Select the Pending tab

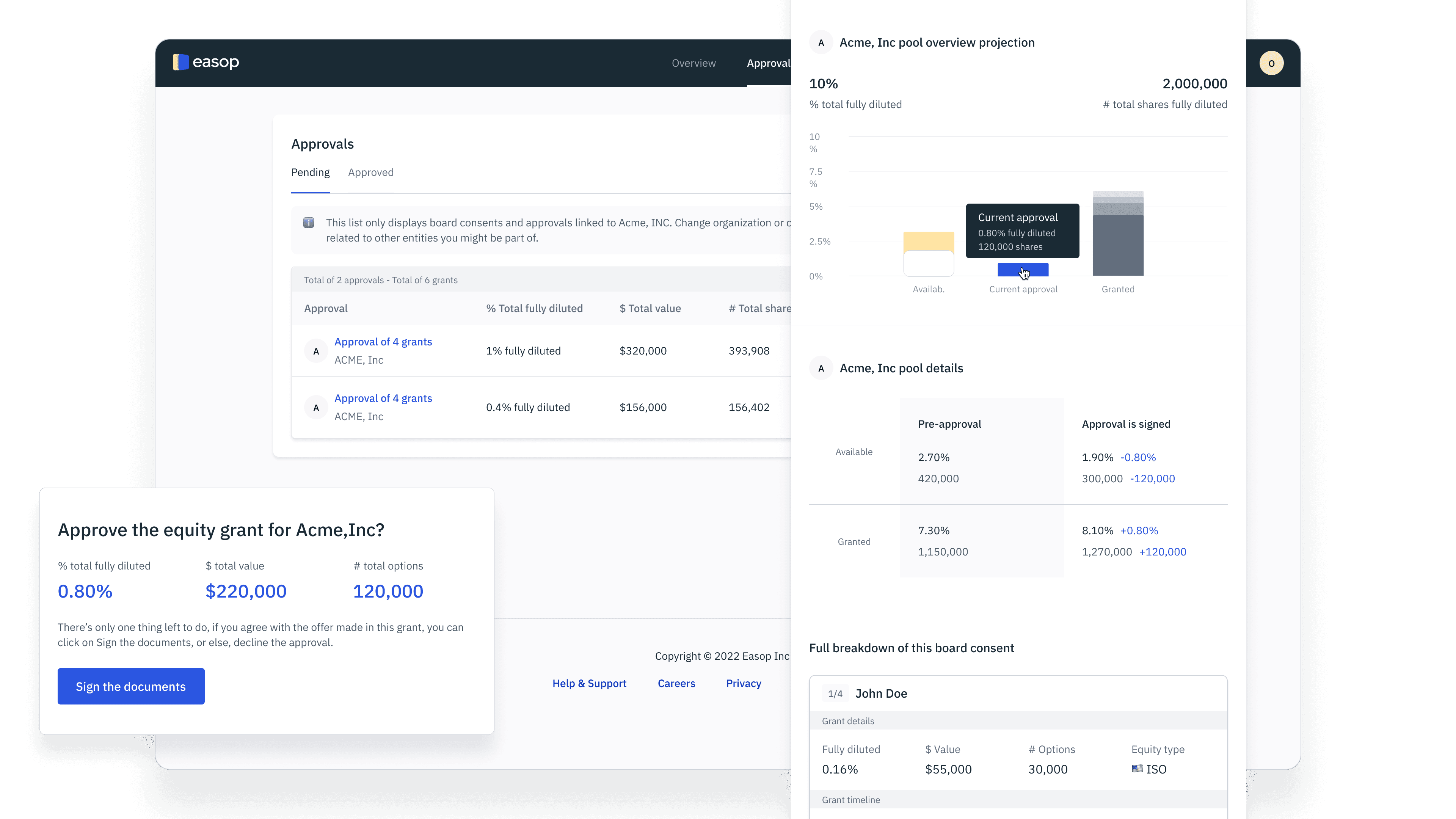coord(310,173)
